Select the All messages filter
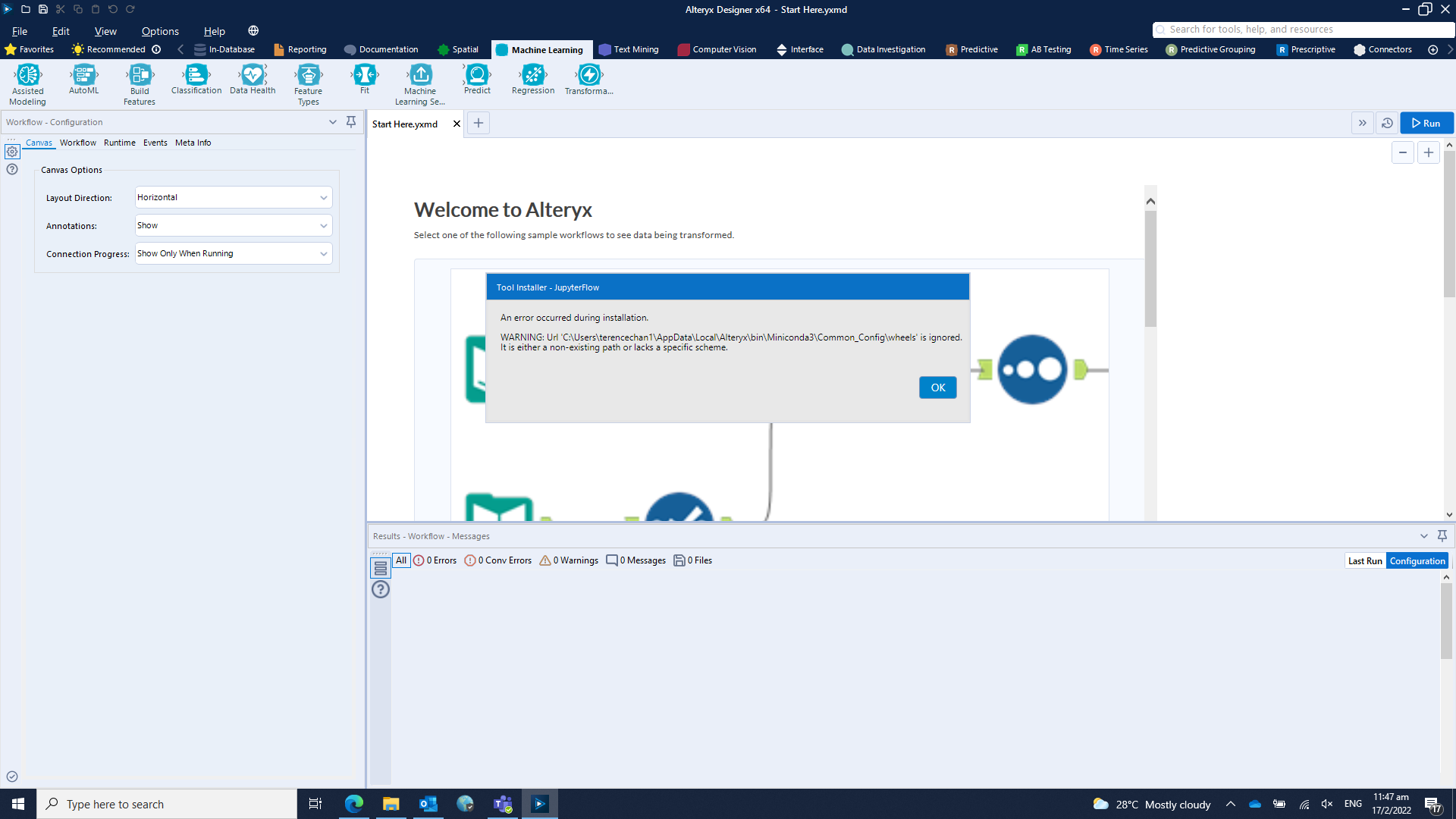This screenshot has height=819, width=1456. click(x=401, y=560)
